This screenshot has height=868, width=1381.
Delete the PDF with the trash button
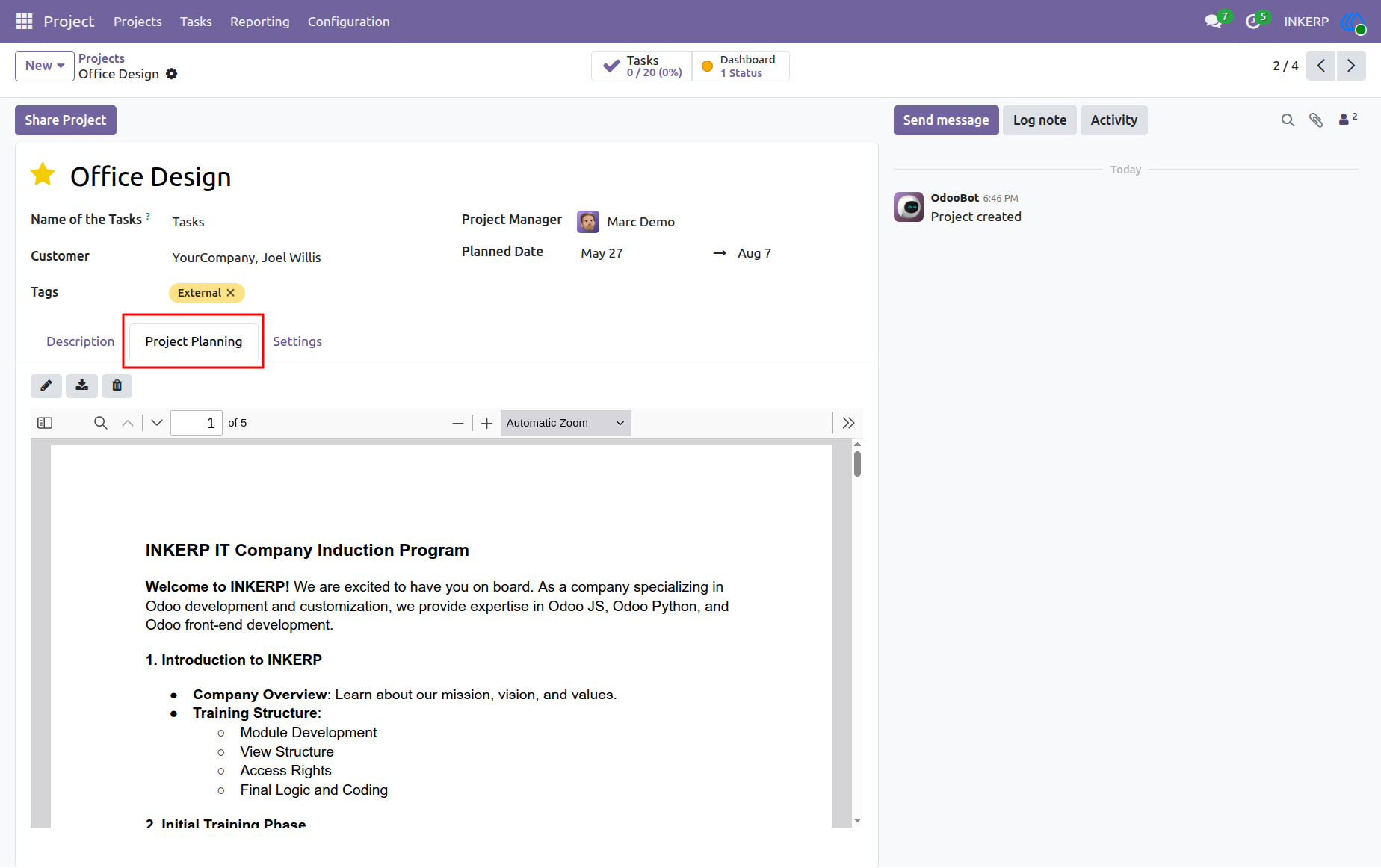pos(117,385)
